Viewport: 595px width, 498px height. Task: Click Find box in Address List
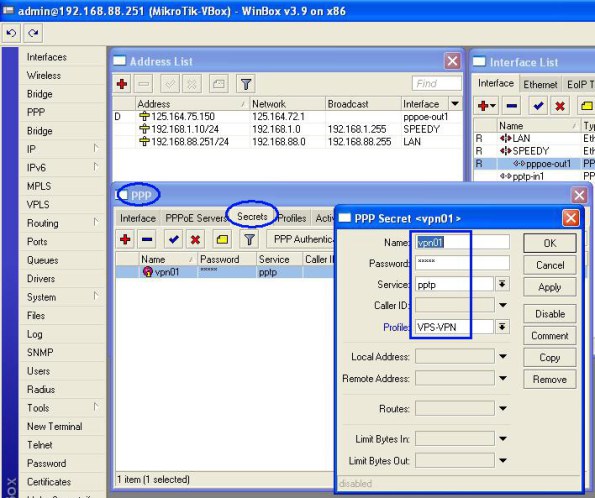click(x=436, y=84)
